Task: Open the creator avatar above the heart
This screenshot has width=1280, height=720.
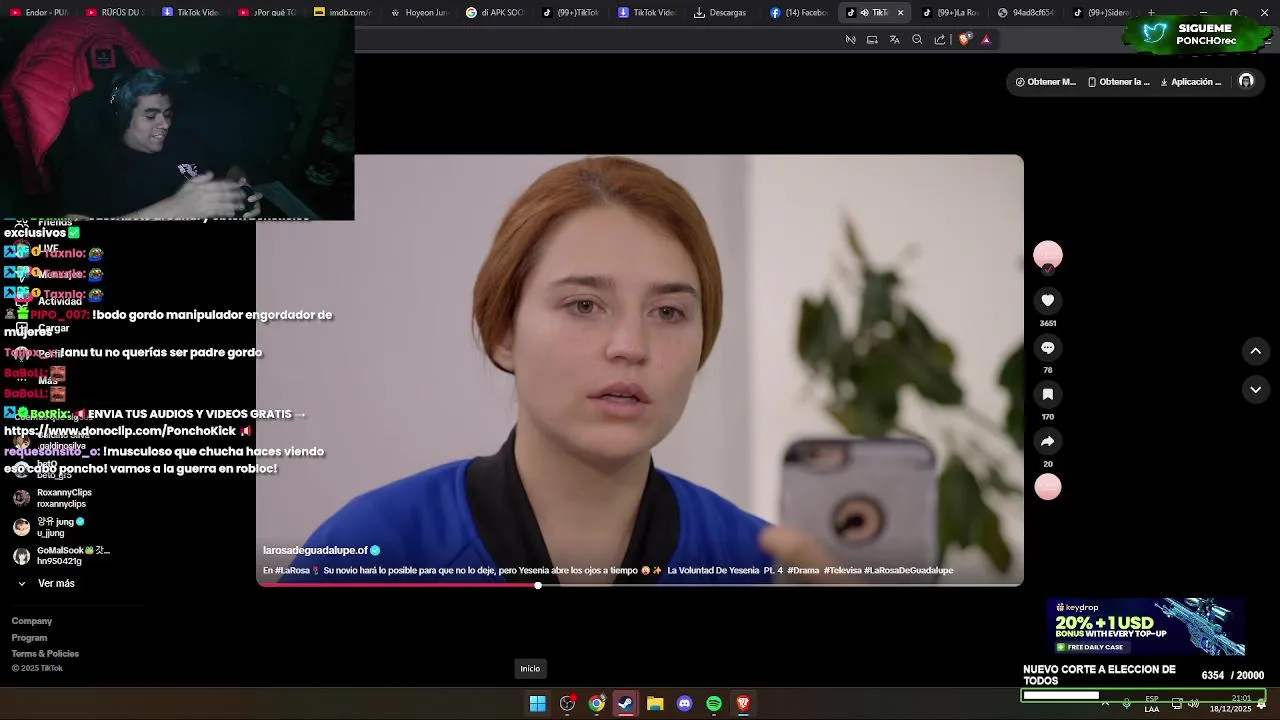Action: point(1047,255)
